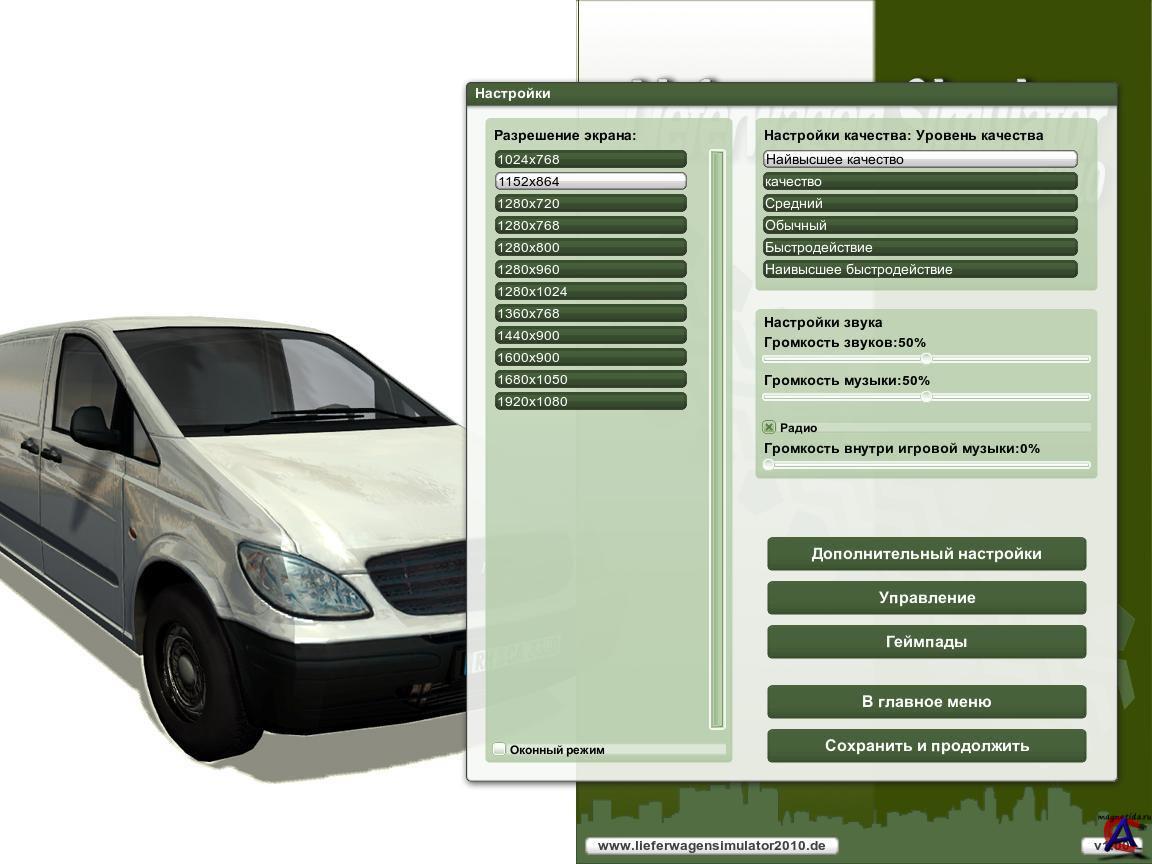Open Дополнительный настройки

point(926,554)
